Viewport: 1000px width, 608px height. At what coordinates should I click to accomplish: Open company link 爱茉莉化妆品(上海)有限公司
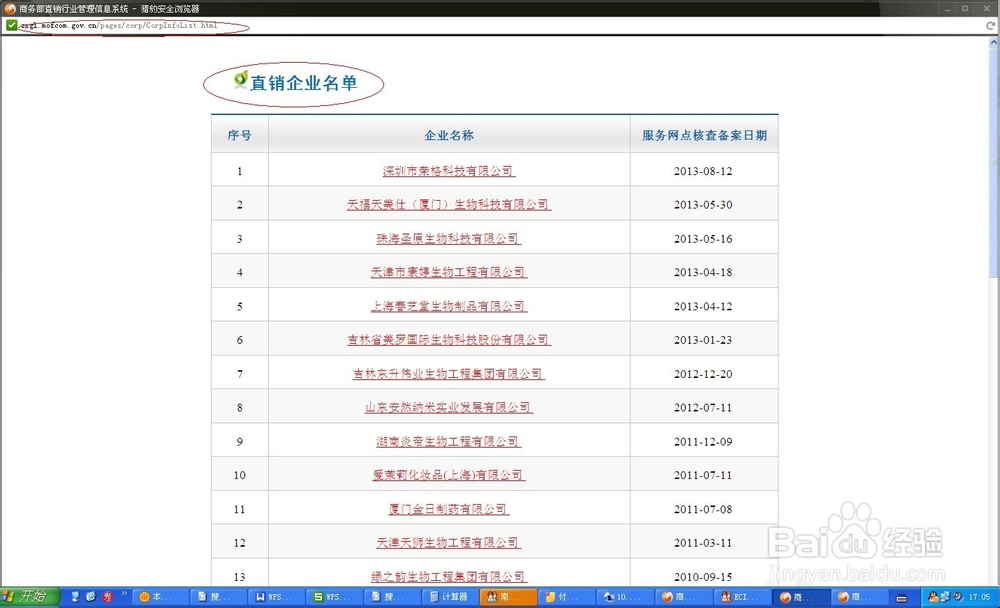449,475
